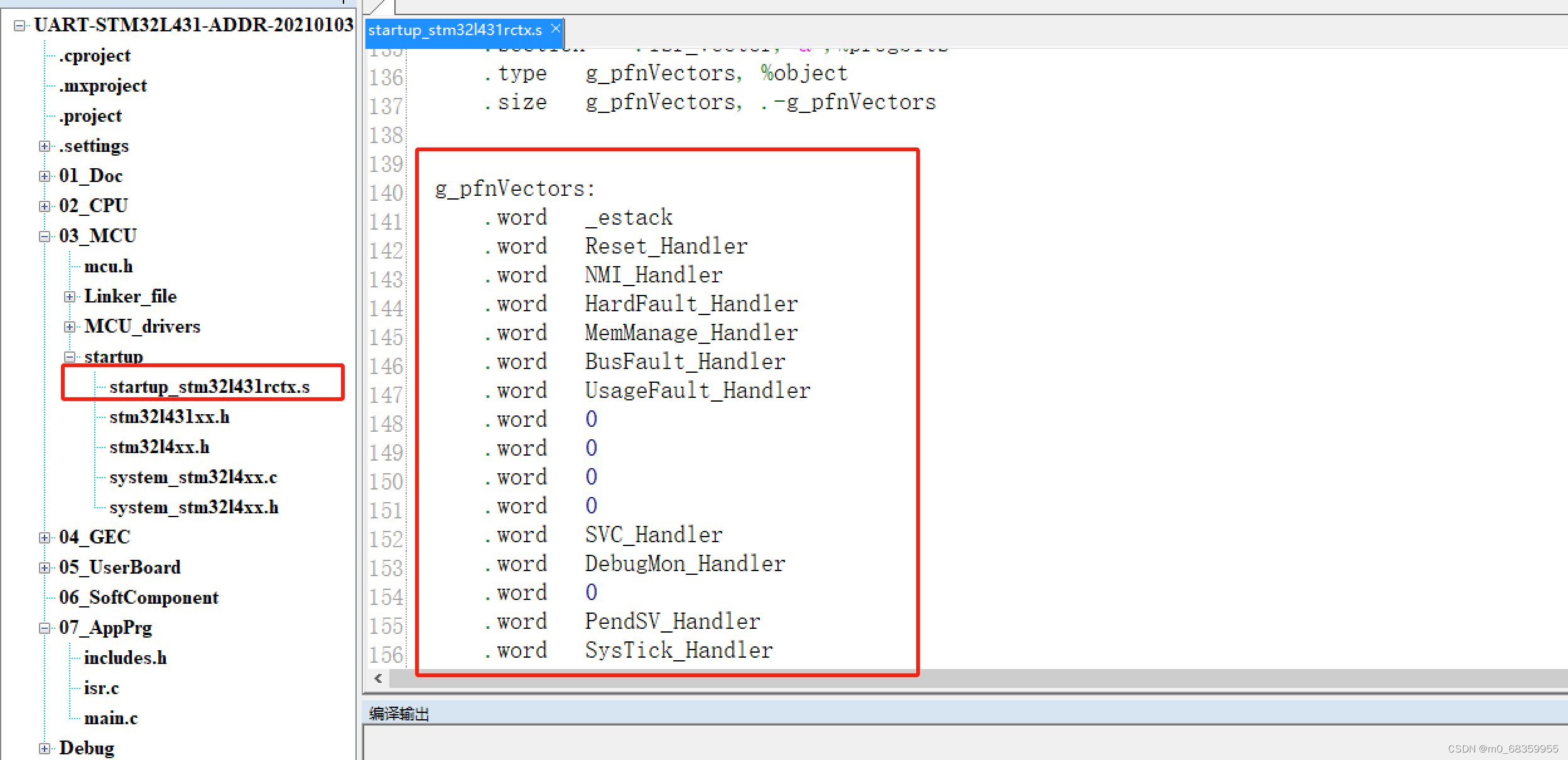Expand the Linker_file folder

pyautogui.click(x=70, y=297)
